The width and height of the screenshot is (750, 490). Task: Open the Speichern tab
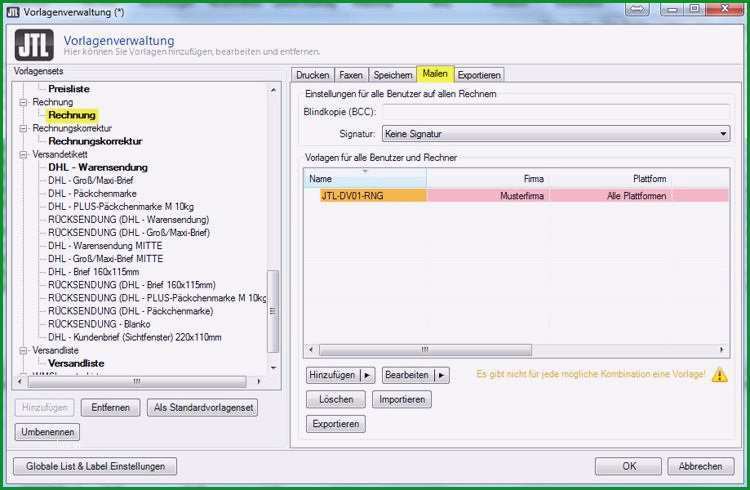[x=393, y=75]
